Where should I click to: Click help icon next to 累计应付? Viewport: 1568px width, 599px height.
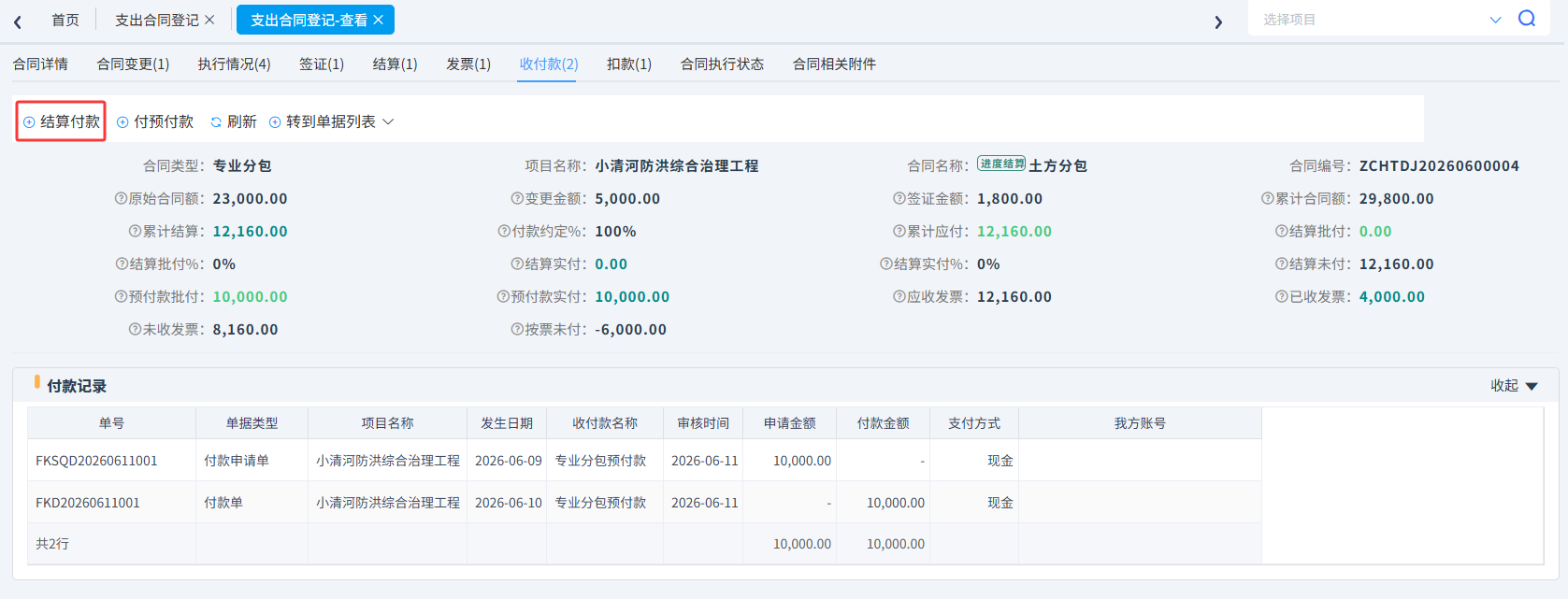899,232
